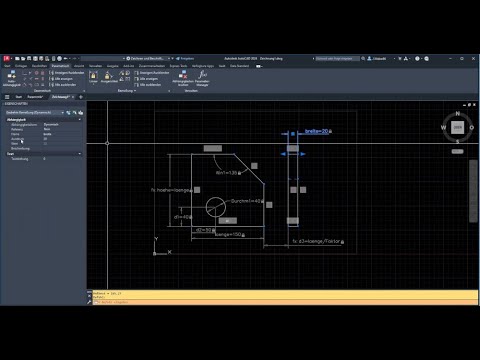
Task: Click the Undo arrow in quick access toolbar
Action: point(66,58)
